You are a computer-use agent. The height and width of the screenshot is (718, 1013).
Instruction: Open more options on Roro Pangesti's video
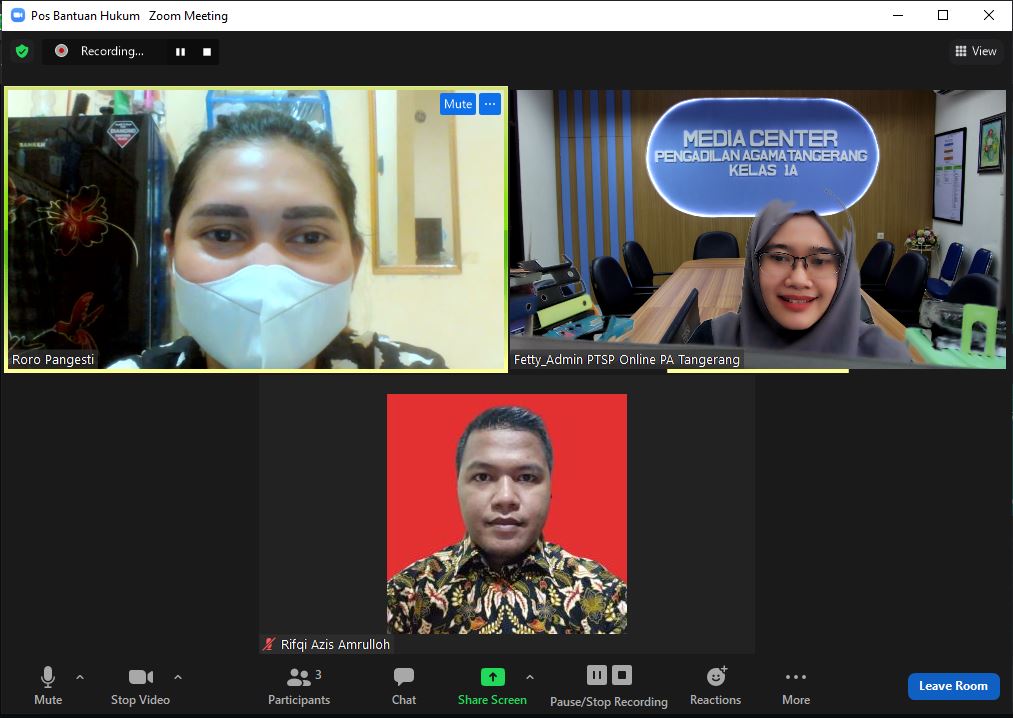(489, 104)
